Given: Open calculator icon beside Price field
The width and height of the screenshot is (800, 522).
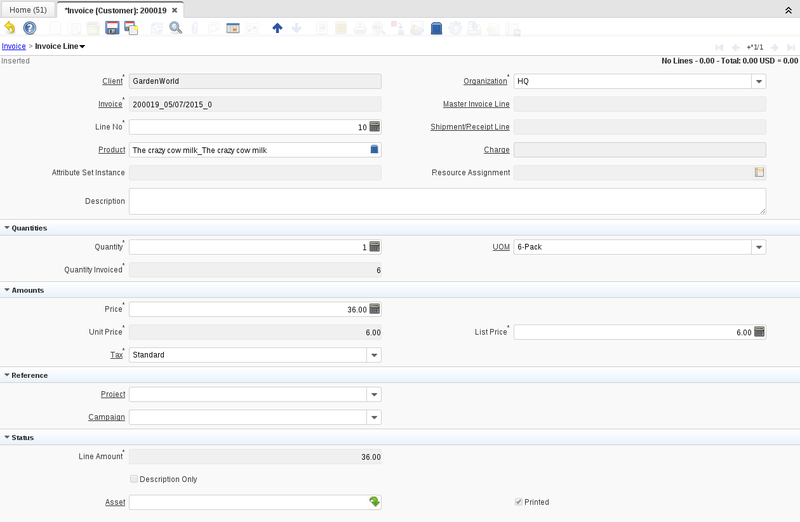Looking at the screenshot, I should click(374, 309).
